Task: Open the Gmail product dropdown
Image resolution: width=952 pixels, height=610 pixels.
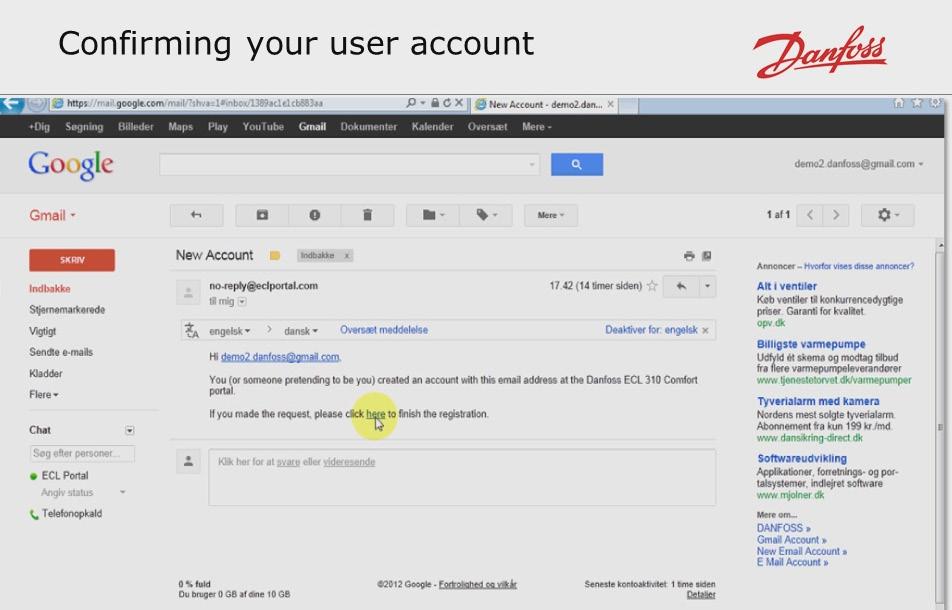Action: click(x=53, y=215)
